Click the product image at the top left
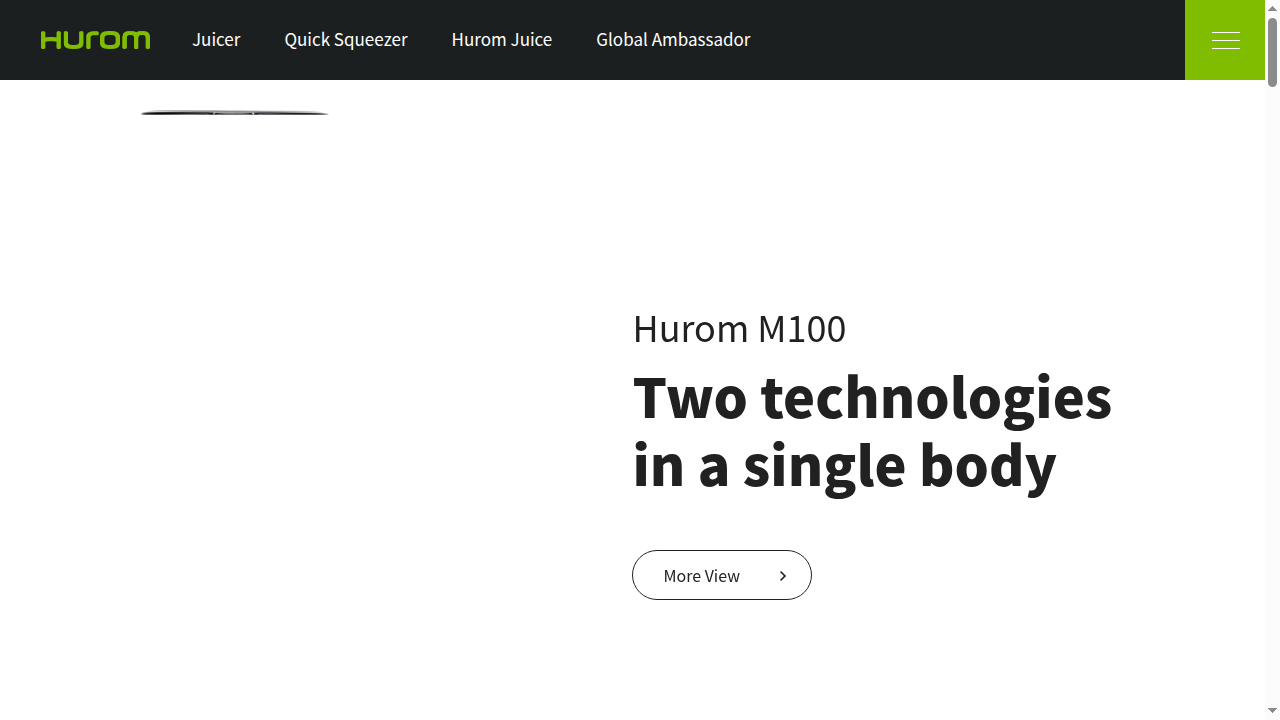This screenshot has width=1280, height=720. [x=234, y=112]
